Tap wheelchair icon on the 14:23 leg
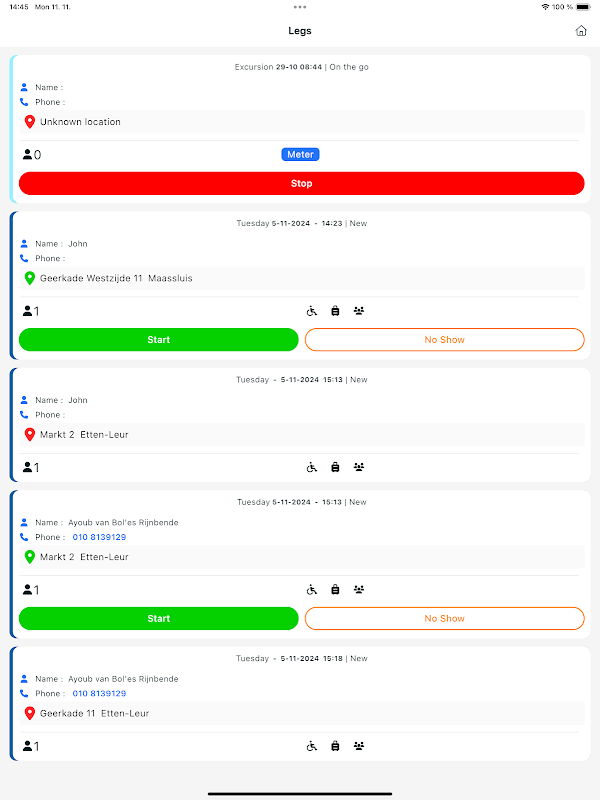This screenshot has height=800, width=600. 312,311
